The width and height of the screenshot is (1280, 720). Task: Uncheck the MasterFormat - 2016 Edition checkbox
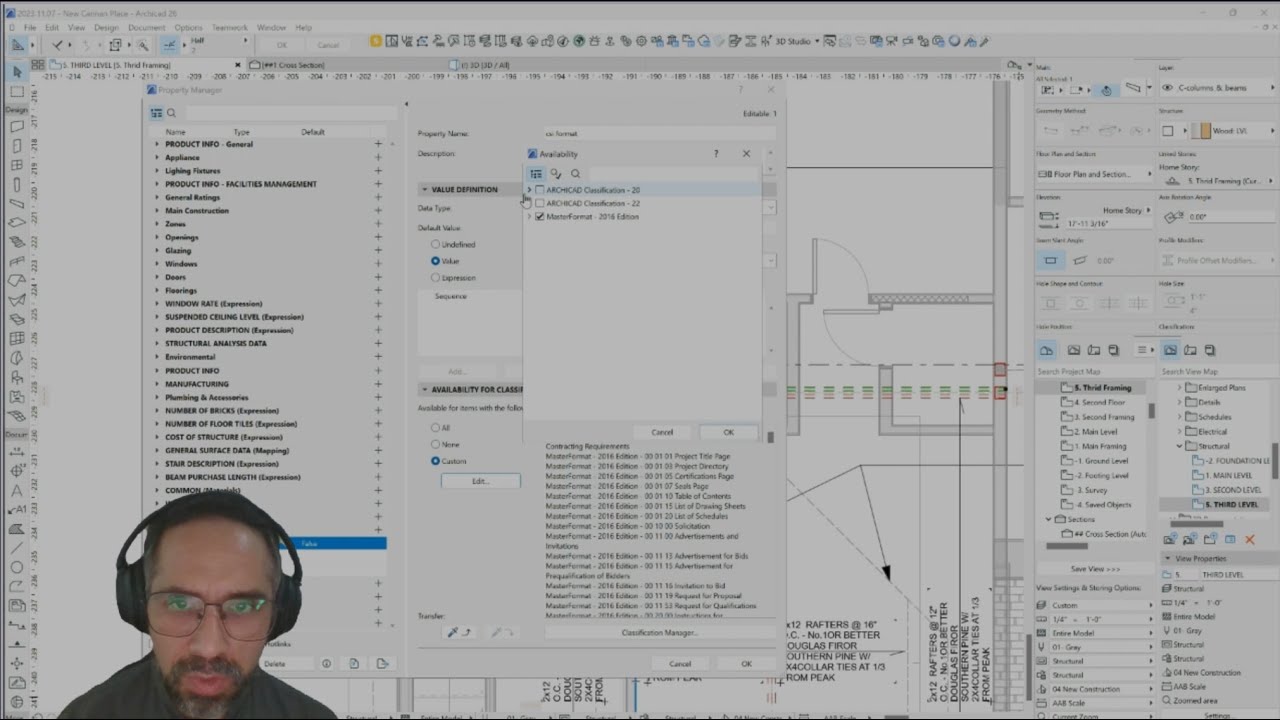(540, 216)
